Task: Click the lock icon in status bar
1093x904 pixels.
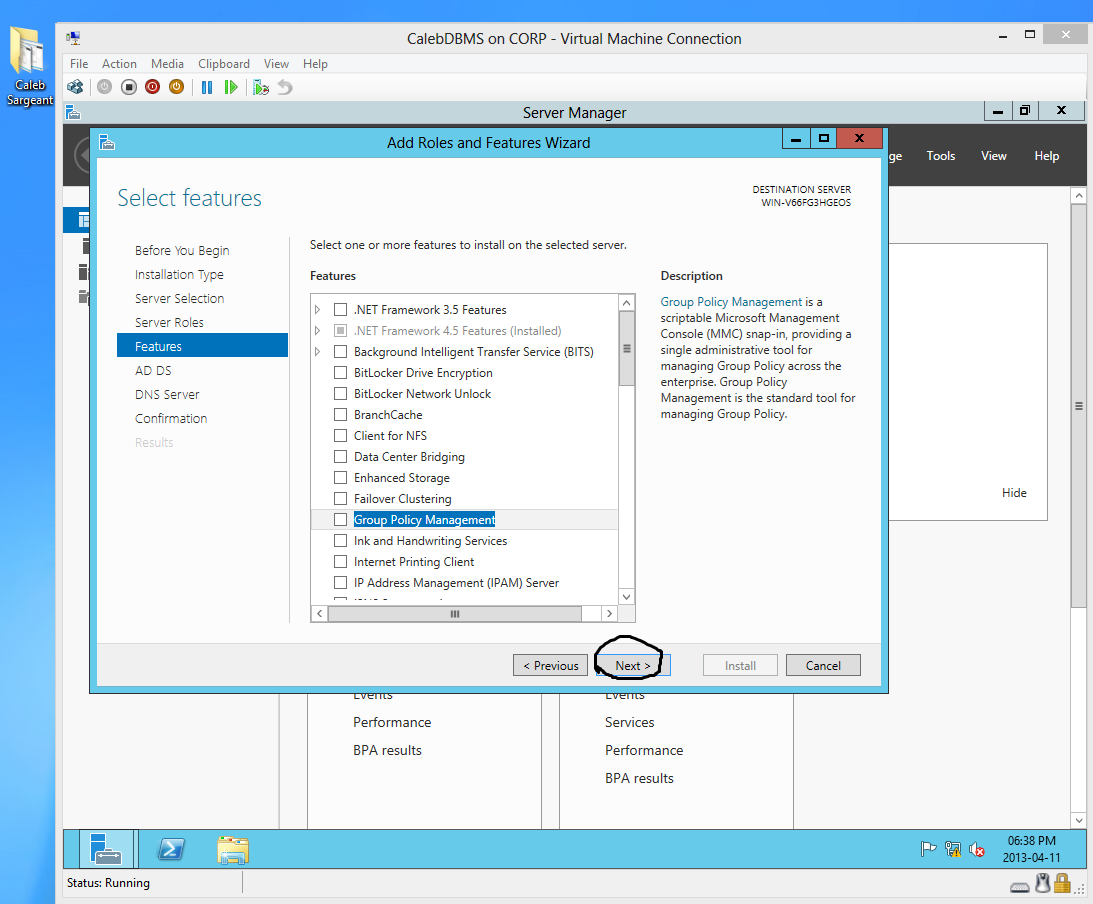Action: 1062,884
